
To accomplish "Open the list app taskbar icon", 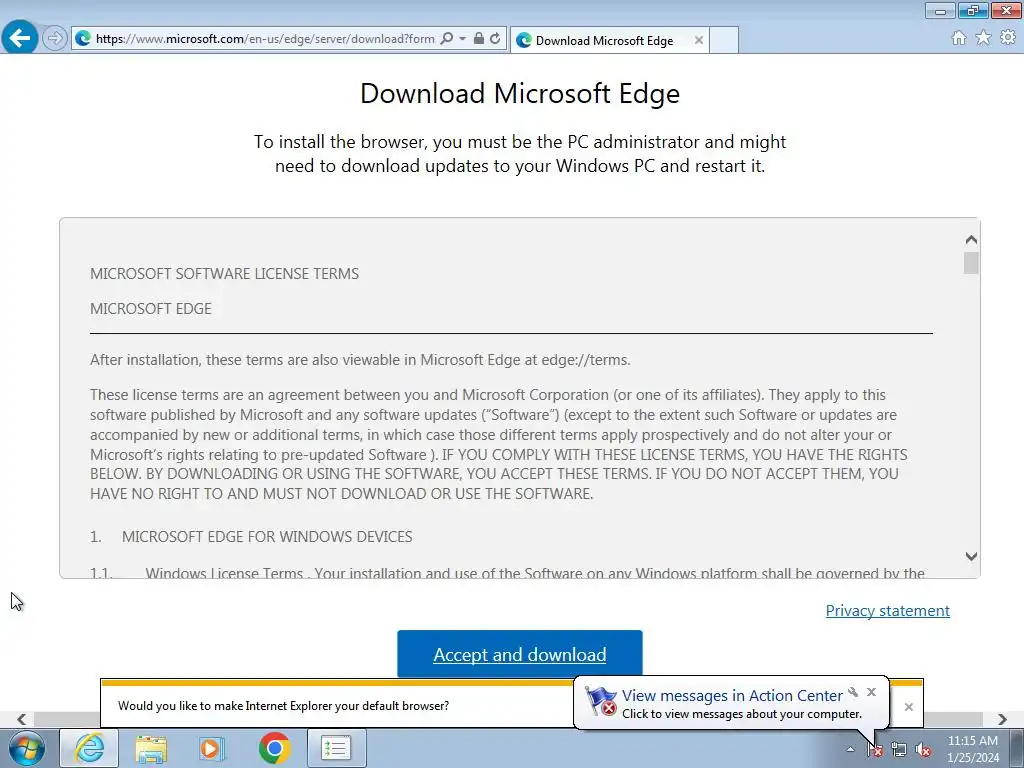I will click(x=336, y=748).
